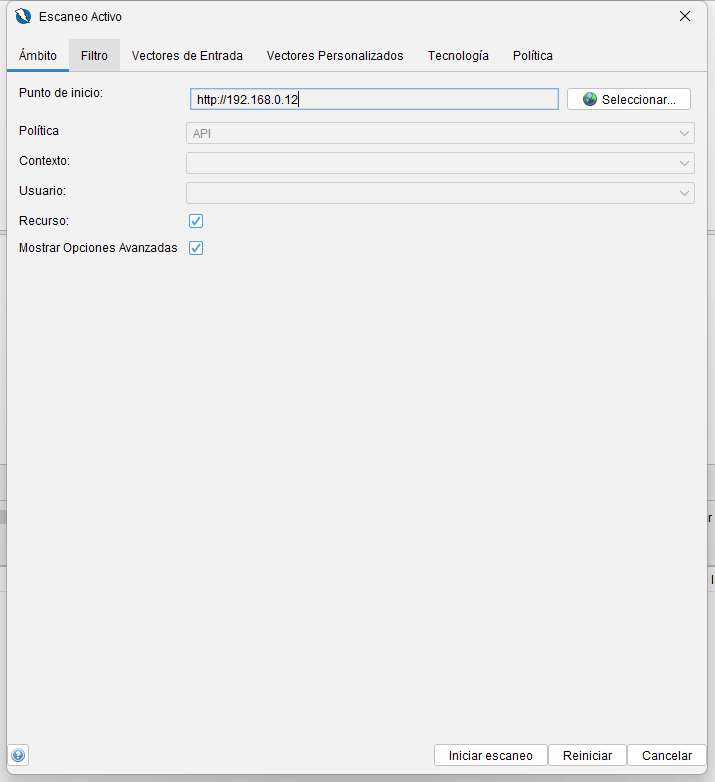Click the help question mark icon

18,755
